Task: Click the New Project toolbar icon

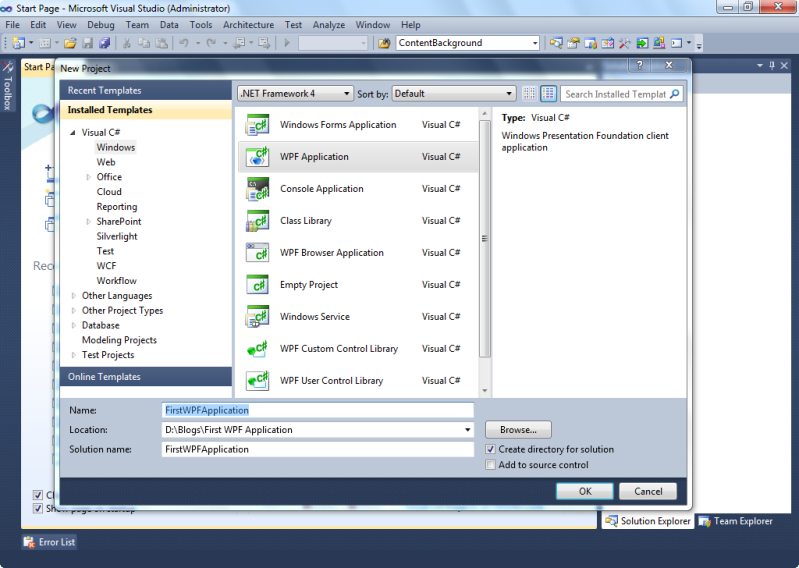Action: [x=18, y=43]
